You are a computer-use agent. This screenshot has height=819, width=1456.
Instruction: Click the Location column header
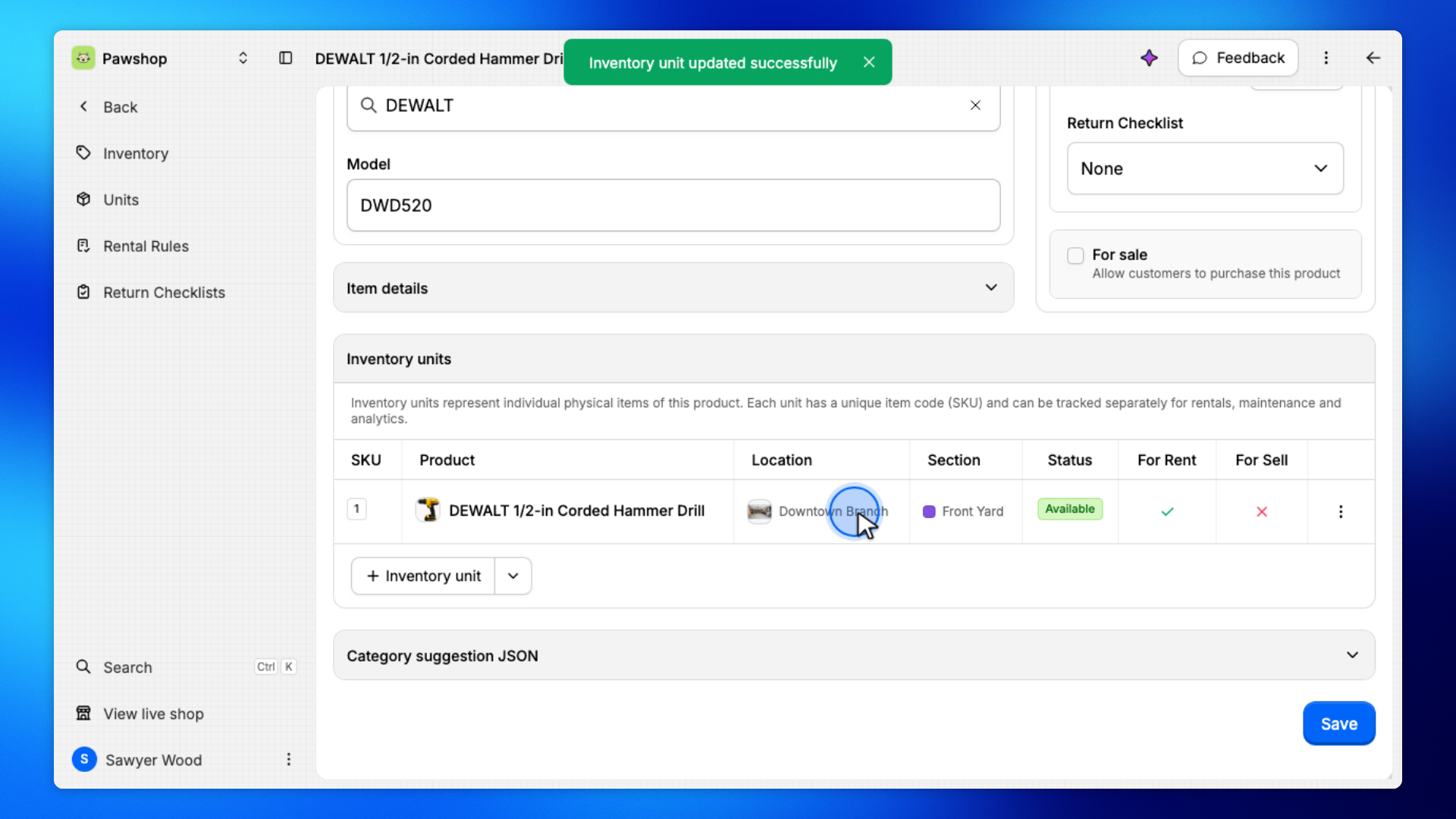click(x=781, y=460)
